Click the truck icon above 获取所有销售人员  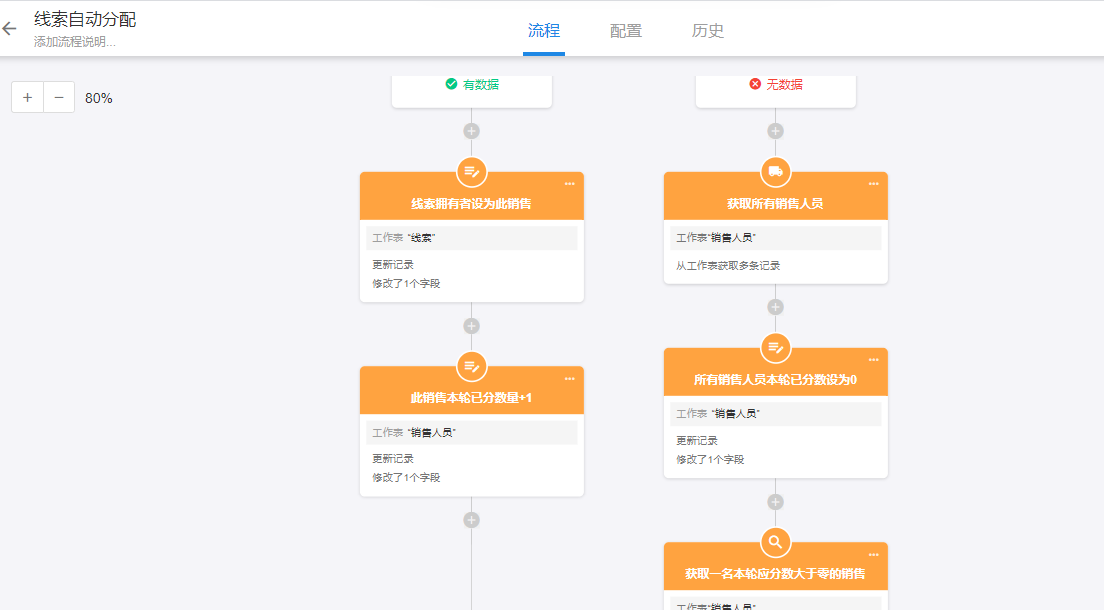click(x=775, y=172)
